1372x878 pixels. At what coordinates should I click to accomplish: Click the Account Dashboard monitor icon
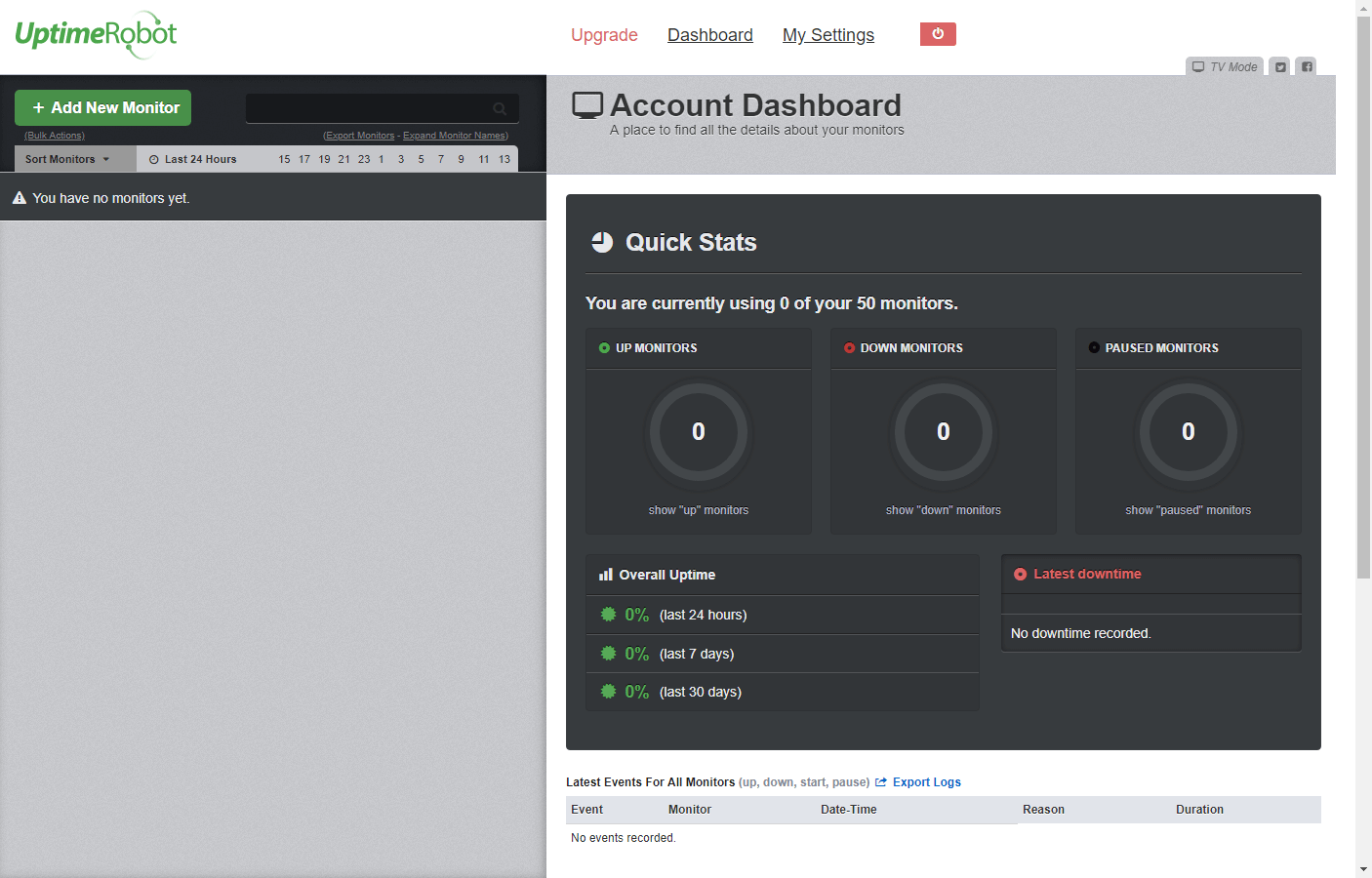[x=587, y=105]
